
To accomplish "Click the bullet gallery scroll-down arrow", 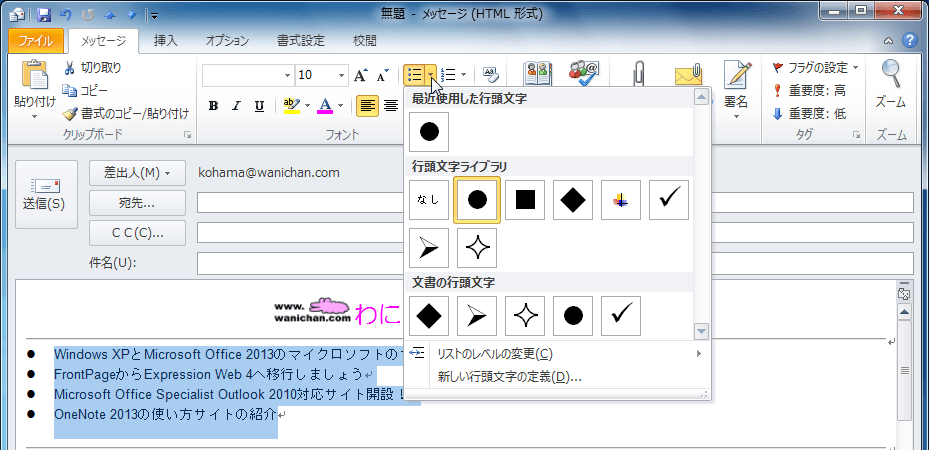I will 701,331.
